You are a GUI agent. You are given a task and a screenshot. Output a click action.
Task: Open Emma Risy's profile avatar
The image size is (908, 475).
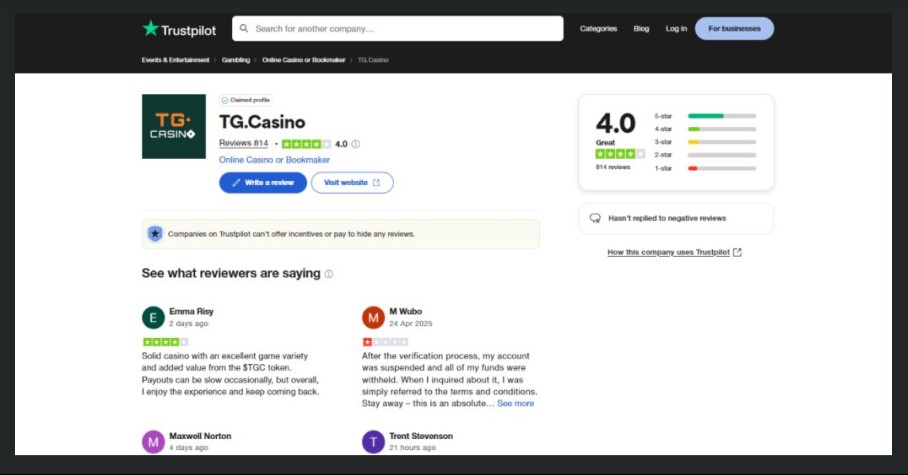(x=153, y=318)
